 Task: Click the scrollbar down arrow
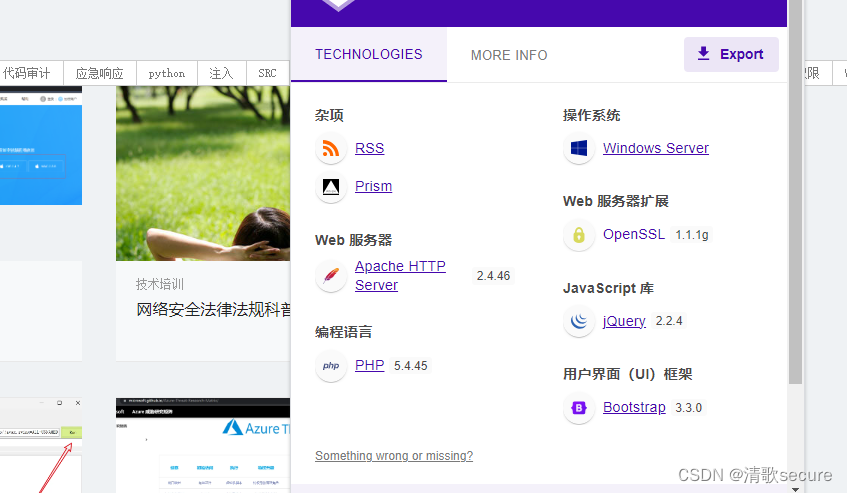[795, 489]
